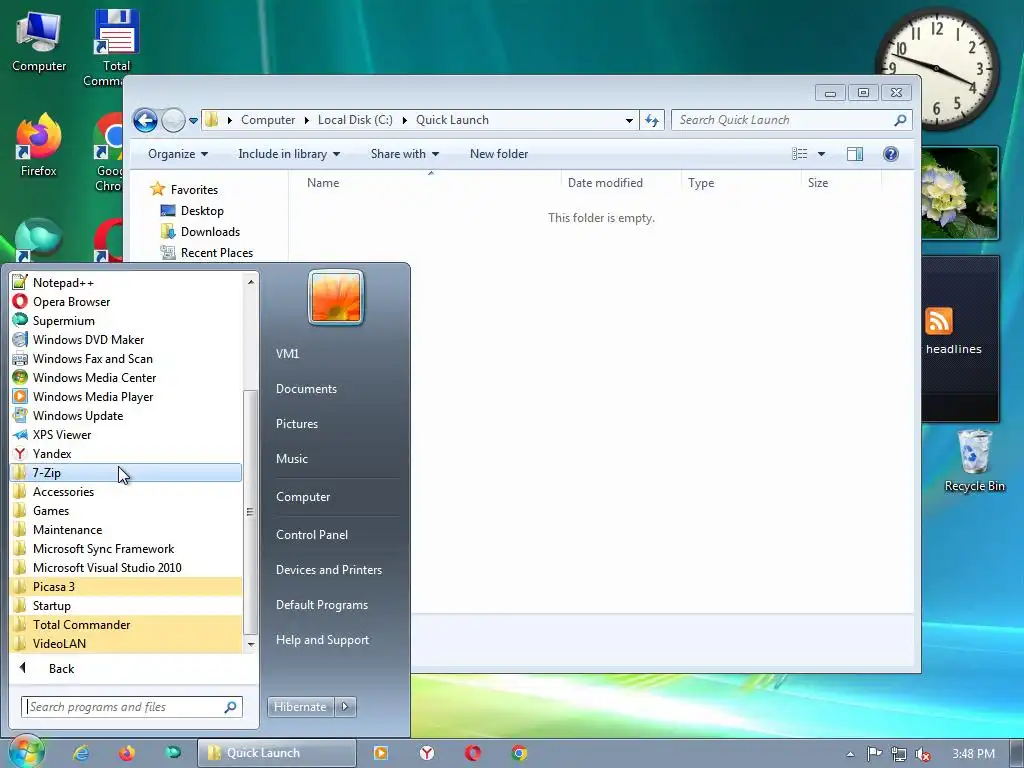Expand the 7-Zip folder
The width and height of the screenshot is (1024, 768).
(x=126, y=472)
